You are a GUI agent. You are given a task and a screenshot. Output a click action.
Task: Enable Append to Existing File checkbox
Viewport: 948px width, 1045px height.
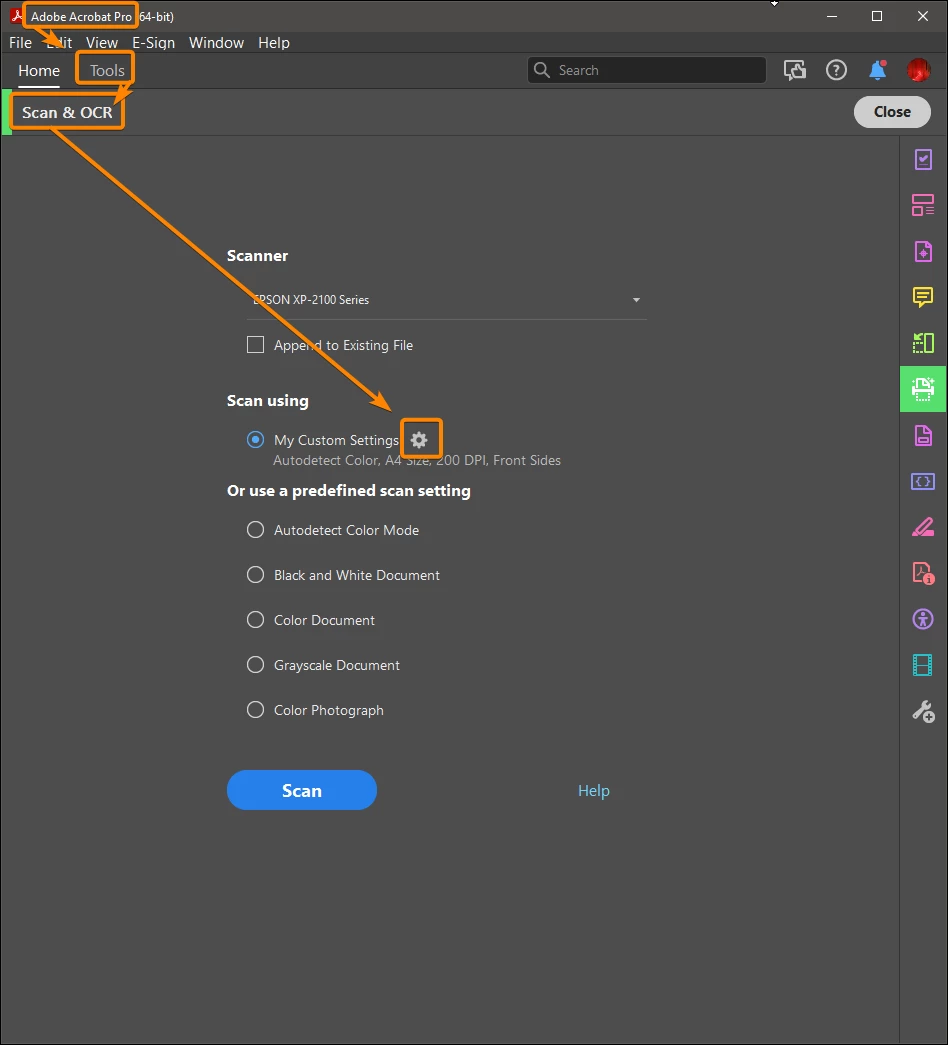point(255,345)
